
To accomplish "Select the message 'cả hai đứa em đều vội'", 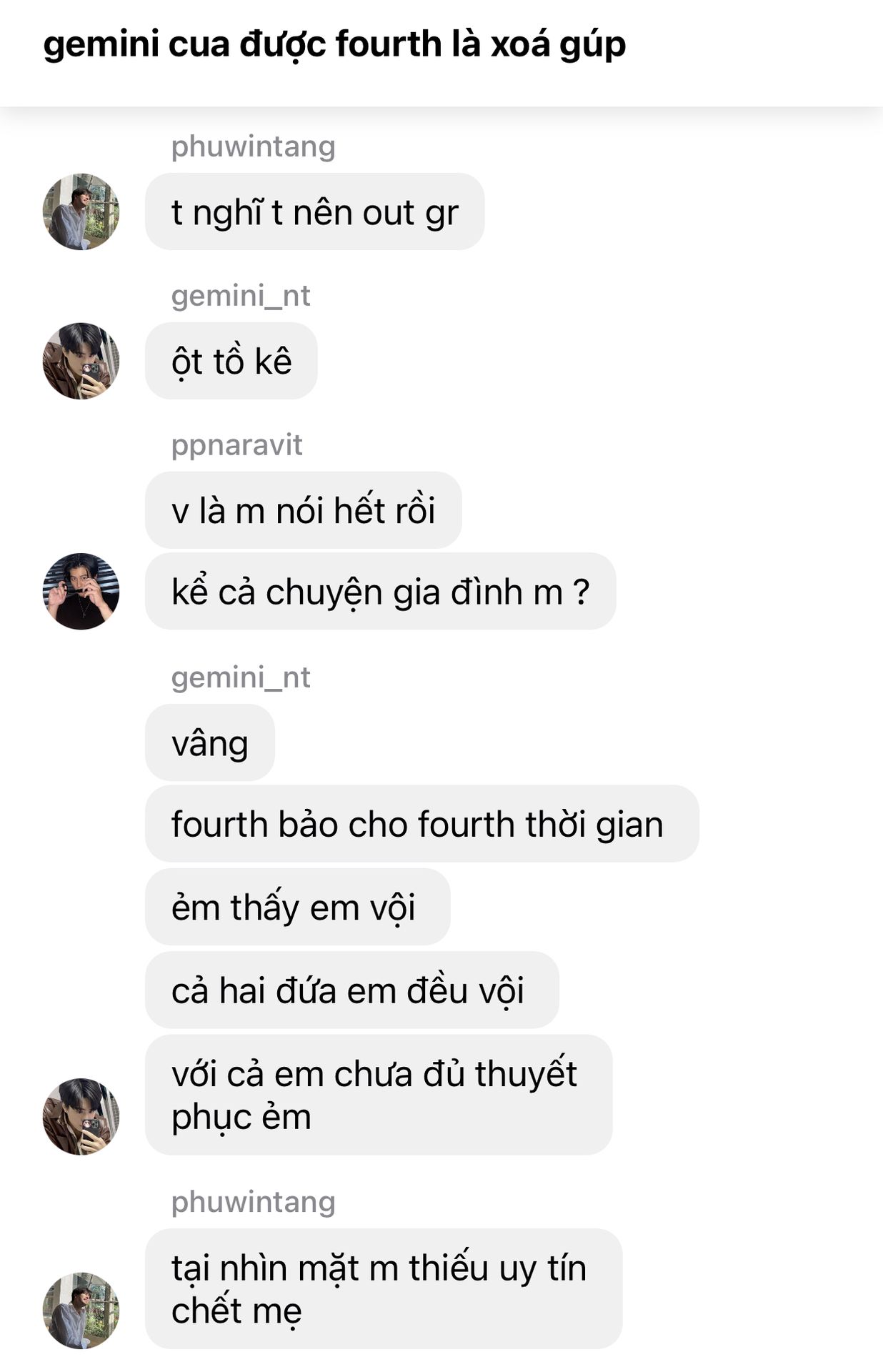I will (x=351, y=990).
